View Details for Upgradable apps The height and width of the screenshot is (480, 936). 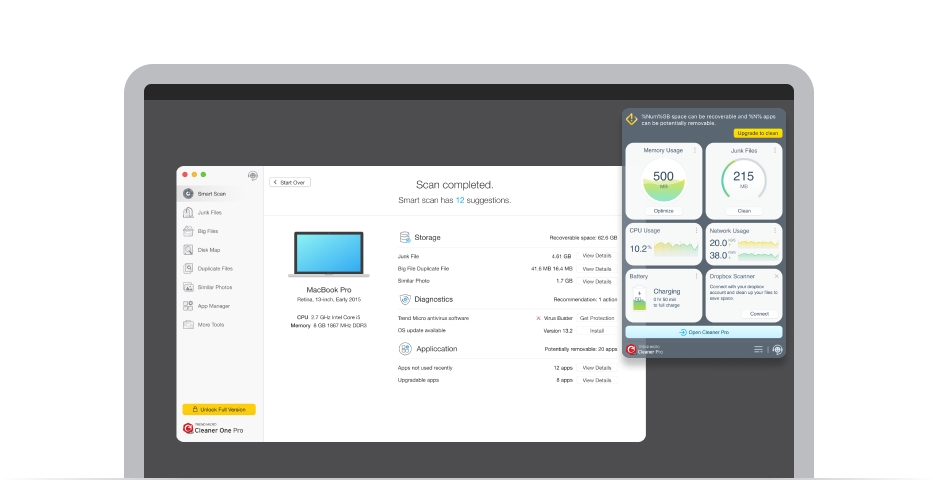tap(597, 380)
